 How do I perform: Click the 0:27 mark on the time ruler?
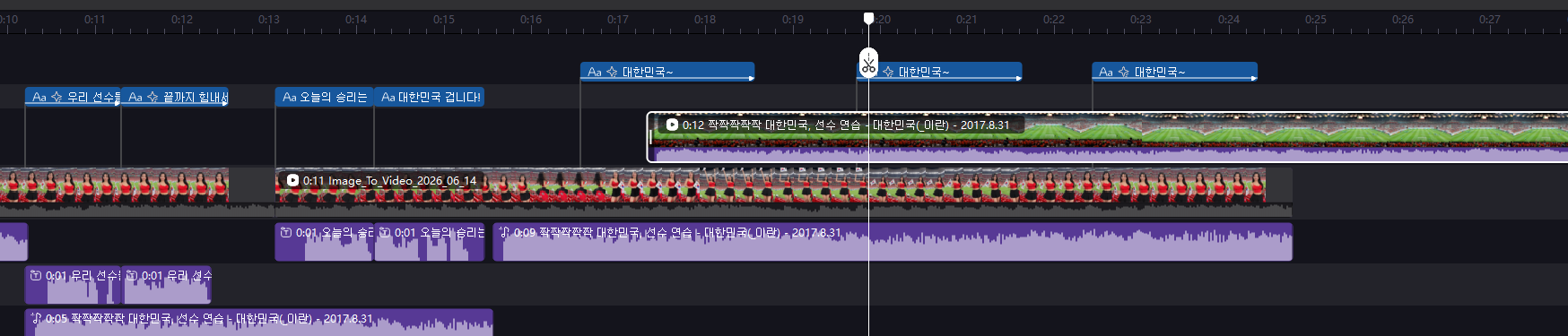pos(1490,19)
